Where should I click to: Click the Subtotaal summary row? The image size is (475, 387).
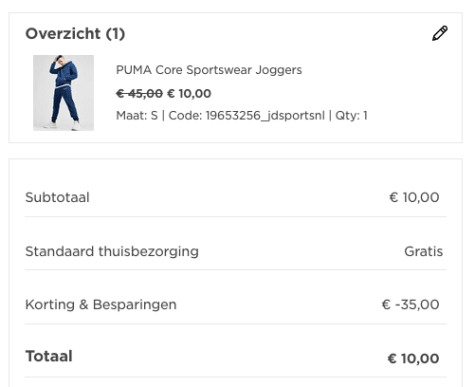(236, 197)
